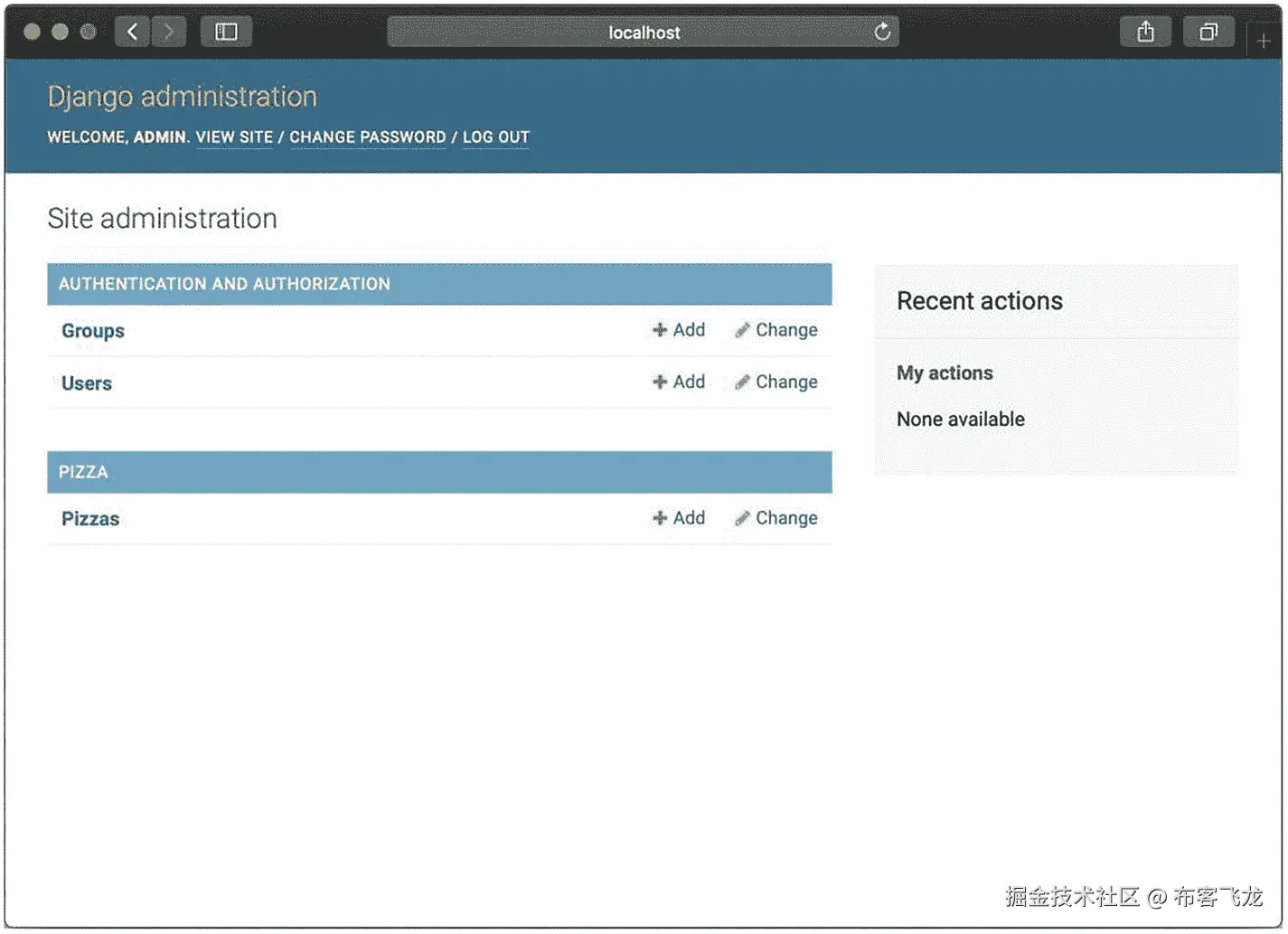Click the browser forward arrow
The image size is (1288, 934).
pos(169,32)
